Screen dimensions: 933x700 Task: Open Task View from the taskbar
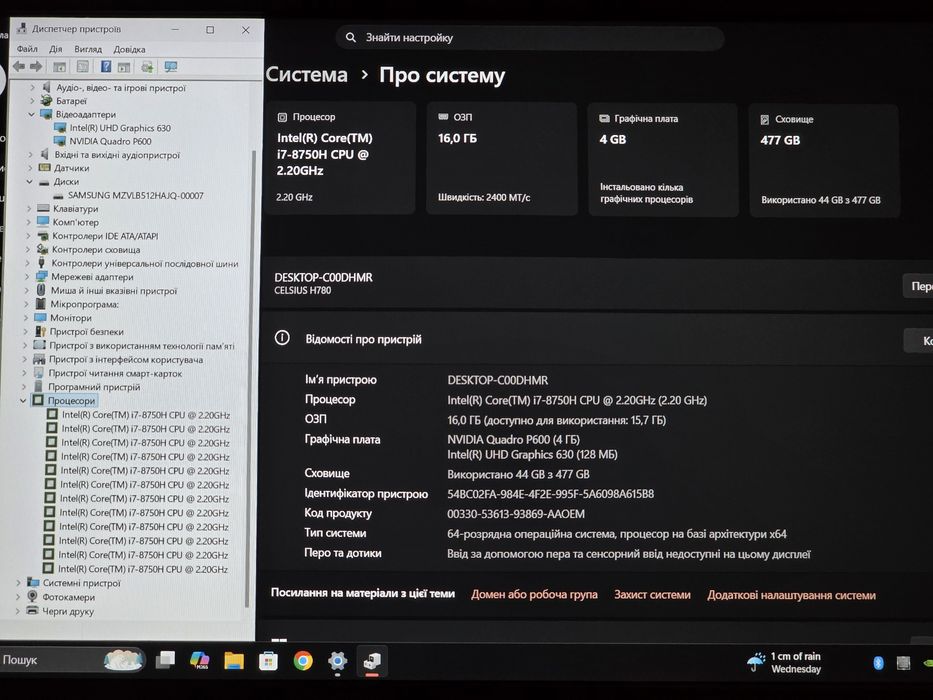click(165, 660)
